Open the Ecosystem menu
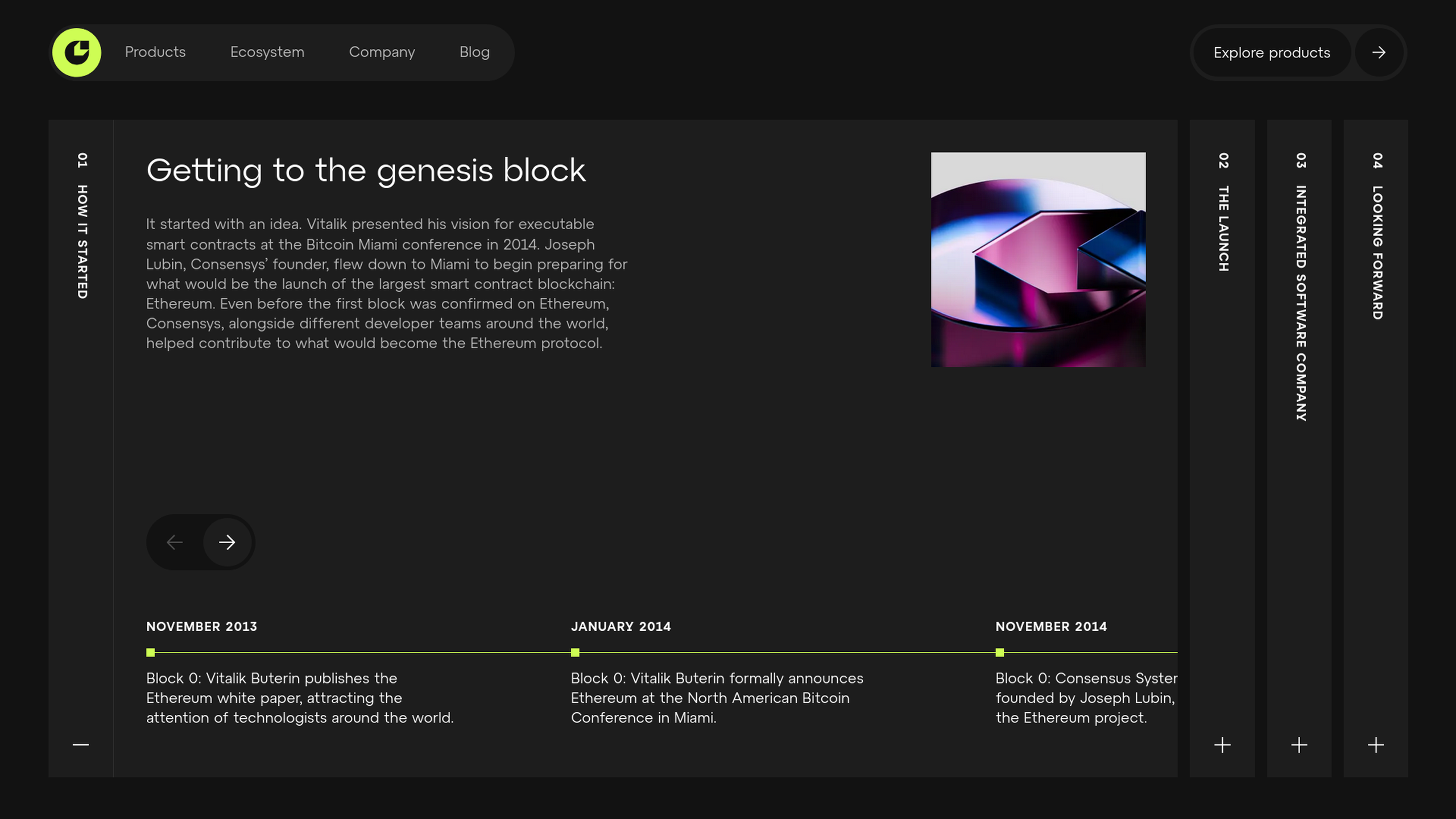 coord(267,52)
